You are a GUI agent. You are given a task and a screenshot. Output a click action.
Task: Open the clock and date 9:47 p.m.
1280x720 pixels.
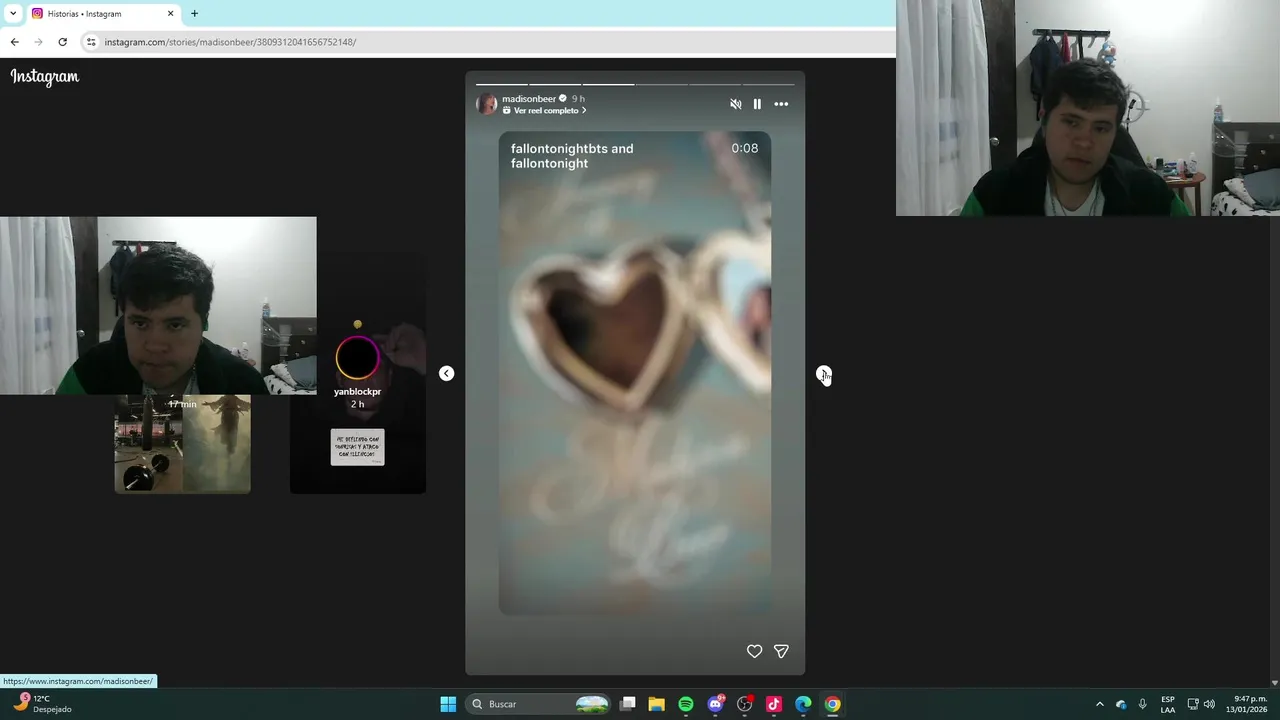click(x=1247, y=704)
